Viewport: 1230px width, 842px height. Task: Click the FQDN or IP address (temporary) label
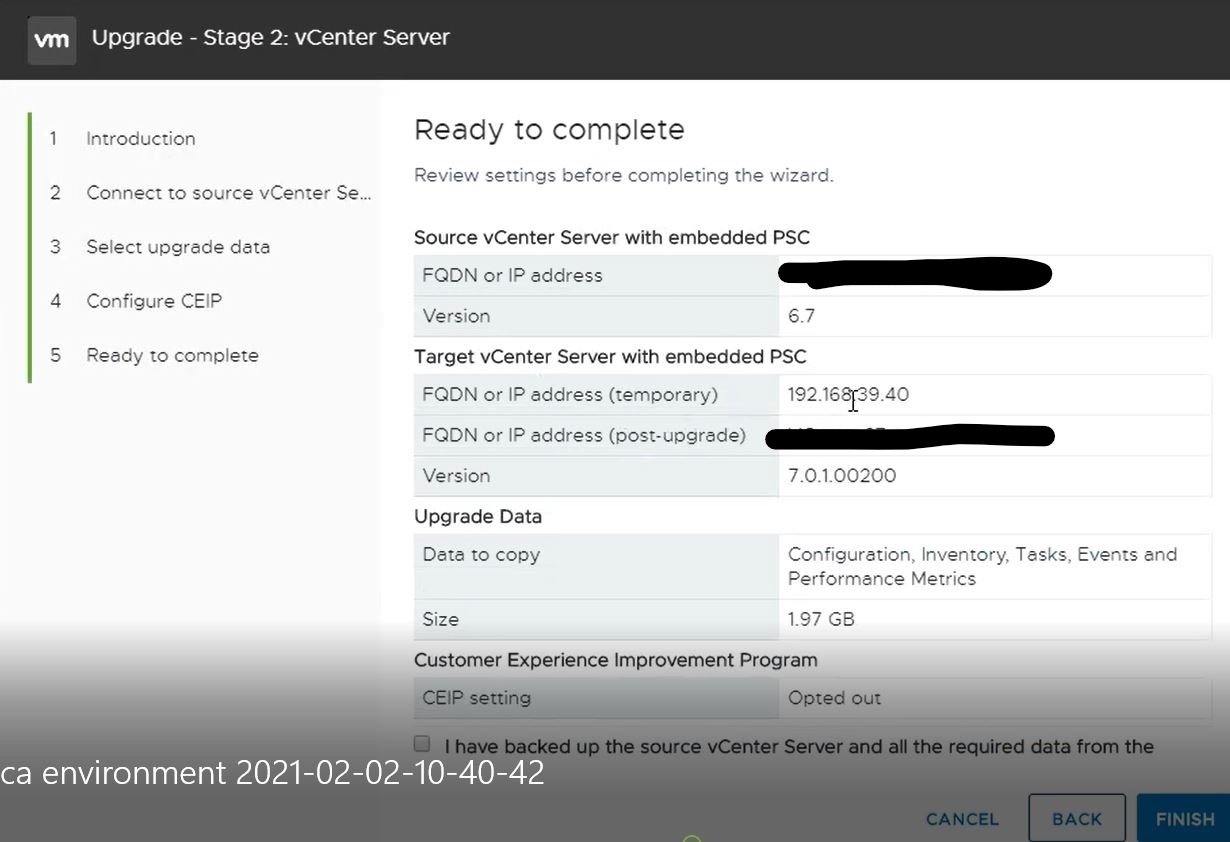570,394
